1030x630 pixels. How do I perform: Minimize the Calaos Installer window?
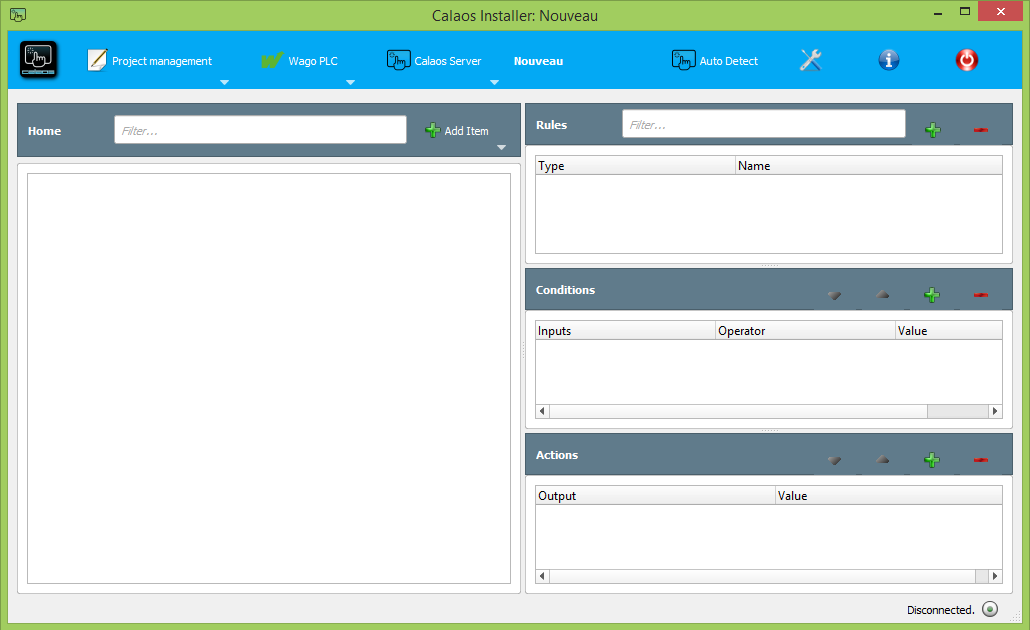tap(938, 12)
